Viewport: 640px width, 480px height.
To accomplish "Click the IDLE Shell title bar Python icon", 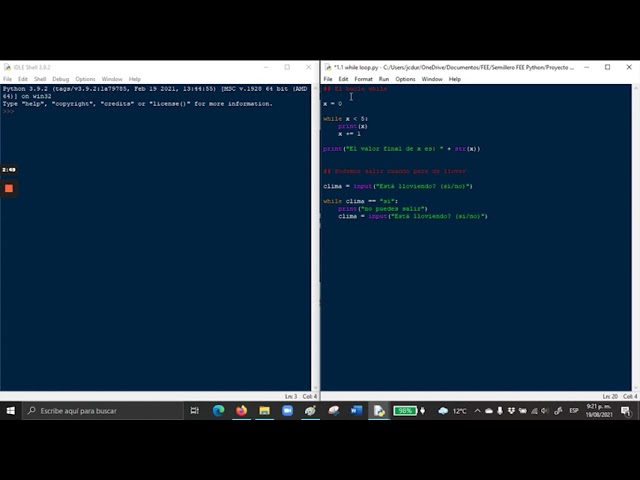I will coord(7,67).
